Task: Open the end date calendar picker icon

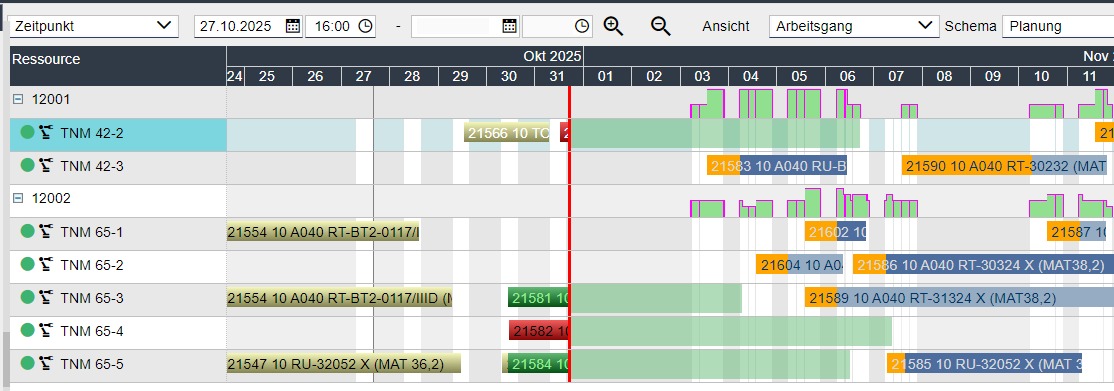Action: pos(509,26)
